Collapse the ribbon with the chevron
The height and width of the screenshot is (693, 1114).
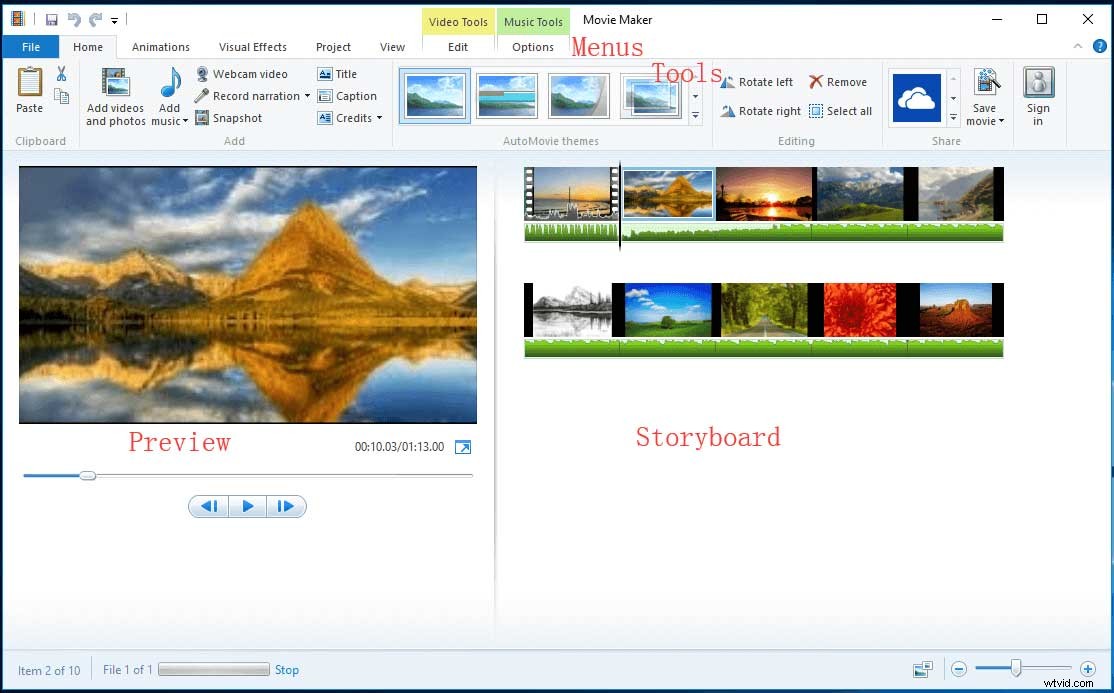pyautogui.click(x=1078, y=46)
